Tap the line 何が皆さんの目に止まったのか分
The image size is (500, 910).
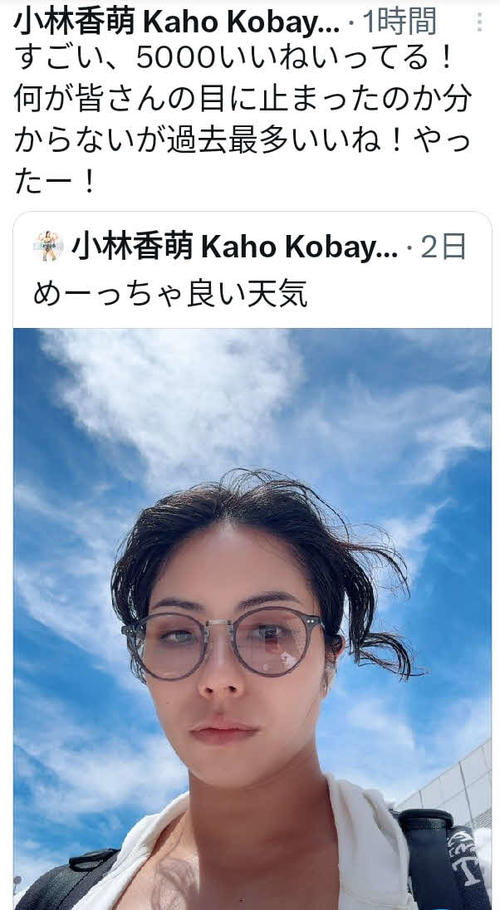pyautogui.click(x=243, y=100)
